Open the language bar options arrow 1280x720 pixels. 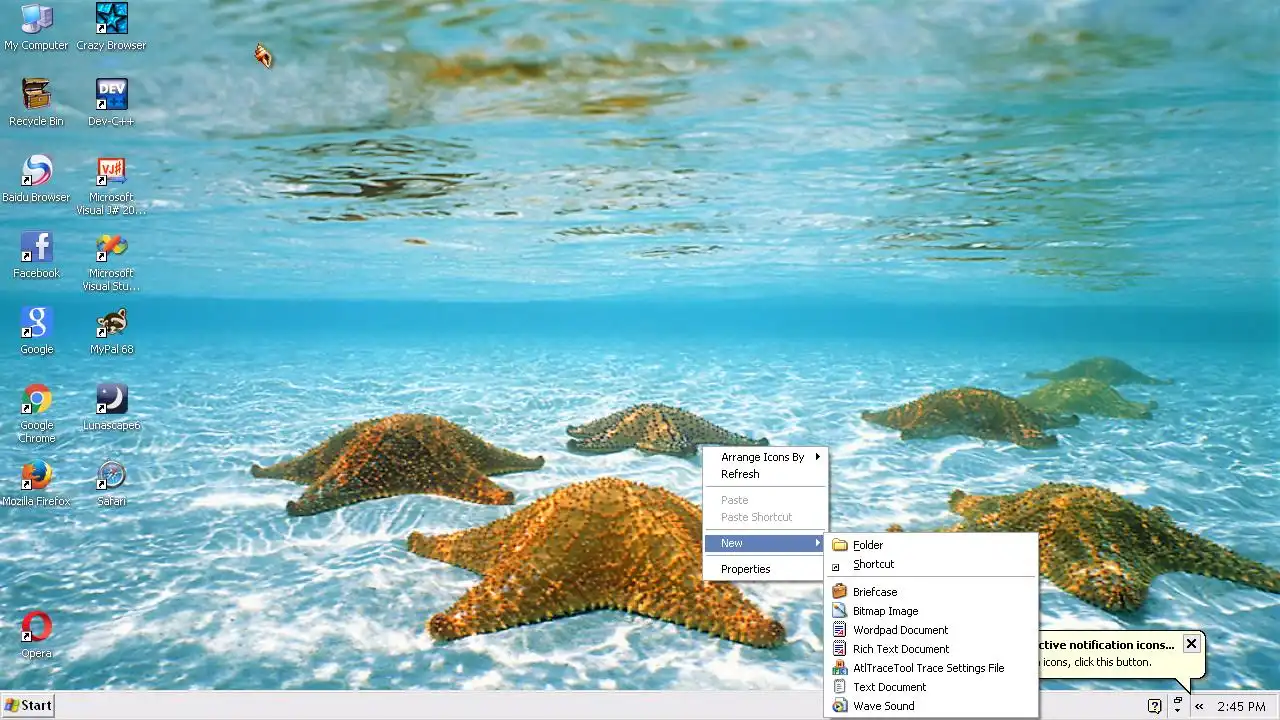pyautogui.click(x=1178, y=709)
